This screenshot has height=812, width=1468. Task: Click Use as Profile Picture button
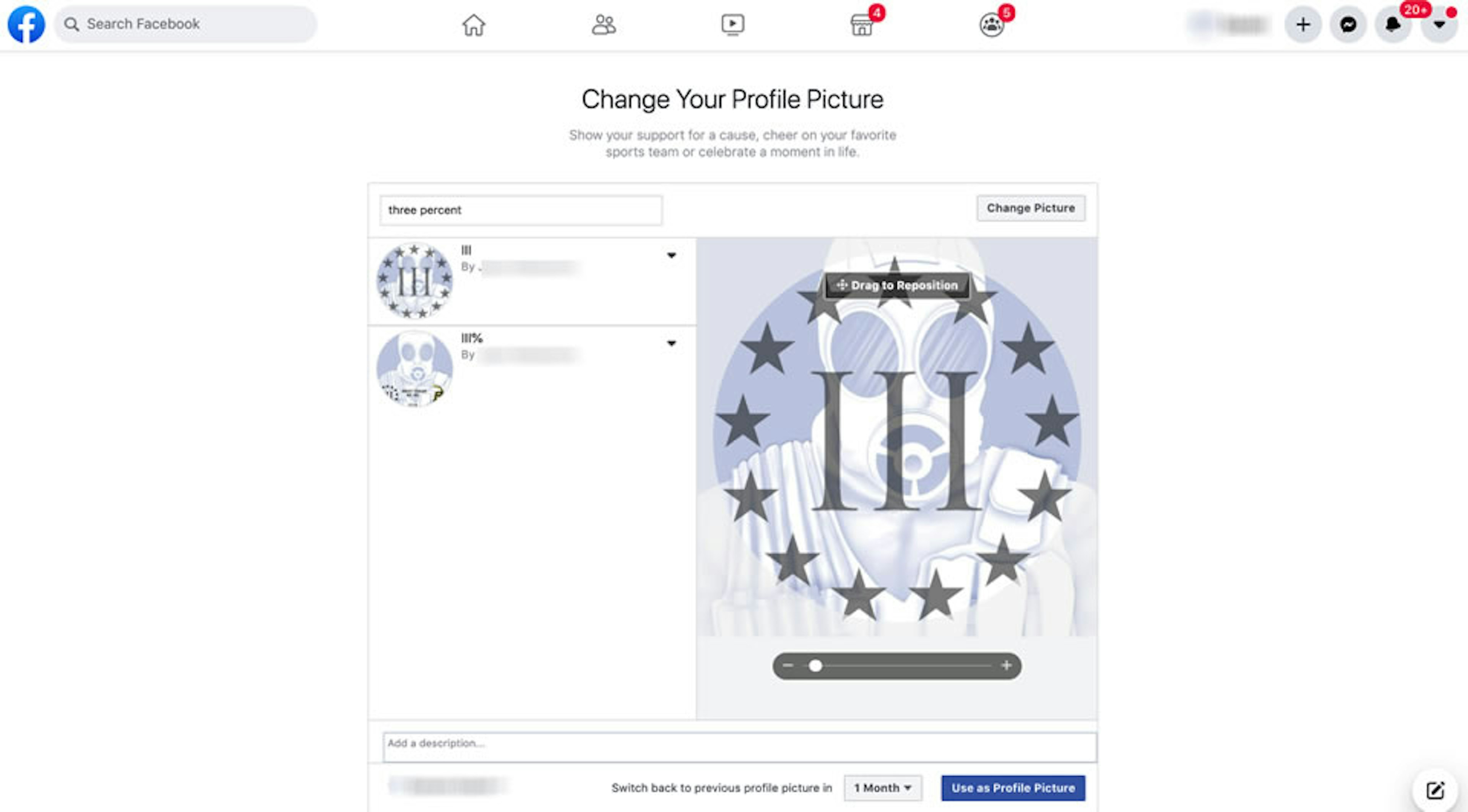pyautogui.click(x=1013, y=788)
